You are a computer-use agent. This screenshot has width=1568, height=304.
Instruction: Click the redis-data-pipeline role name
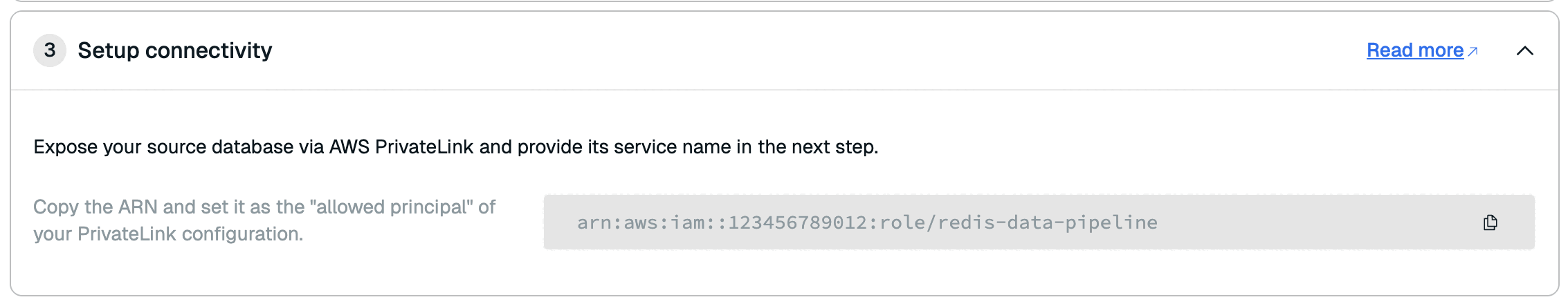click(x=1048, y=222)
